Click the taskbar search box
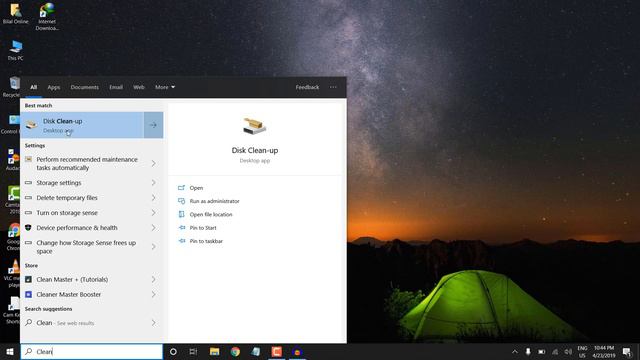The height and width of the screenshot is (360, 640). [x=92, y=351]
